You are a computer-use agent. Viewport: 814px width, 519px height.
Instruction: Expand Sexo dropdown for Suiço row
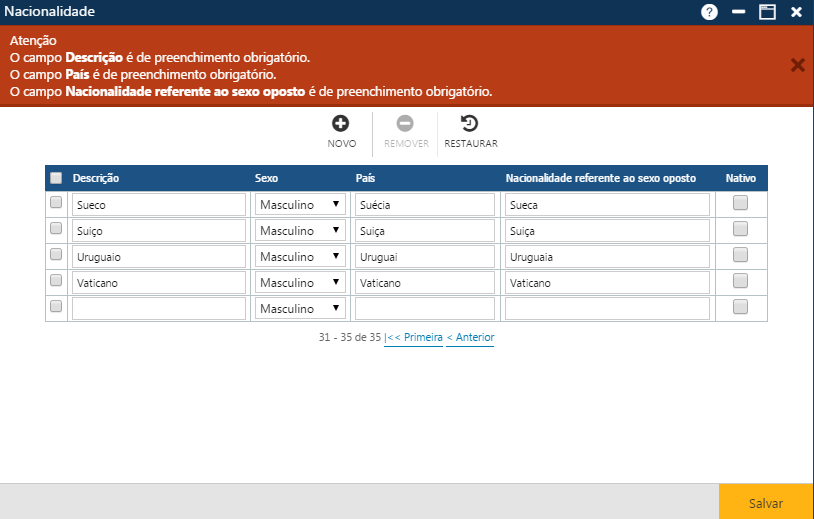click(x=300, y=230)
